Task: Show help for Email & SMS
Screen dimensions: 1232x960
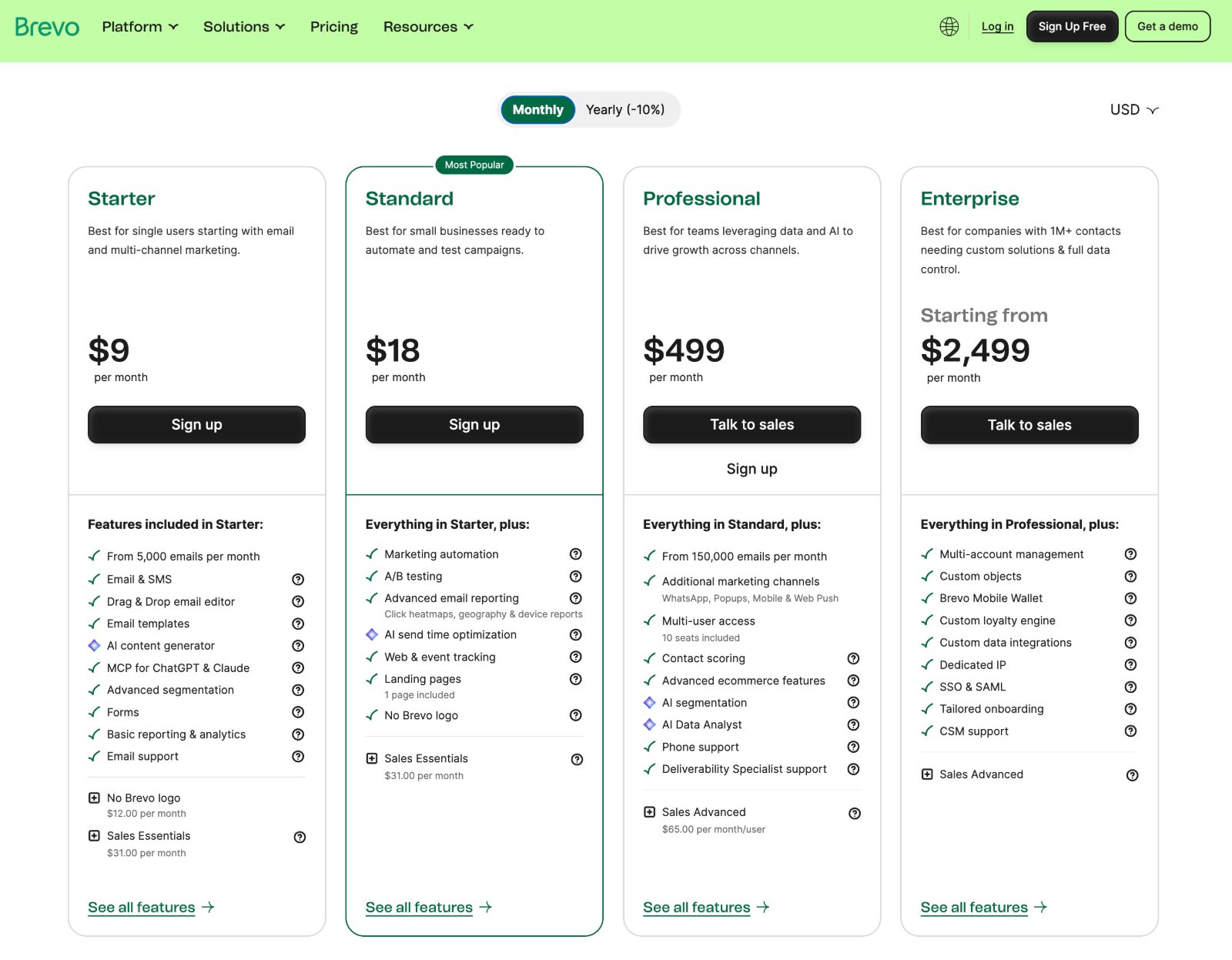Action: [x=298, y=580]
